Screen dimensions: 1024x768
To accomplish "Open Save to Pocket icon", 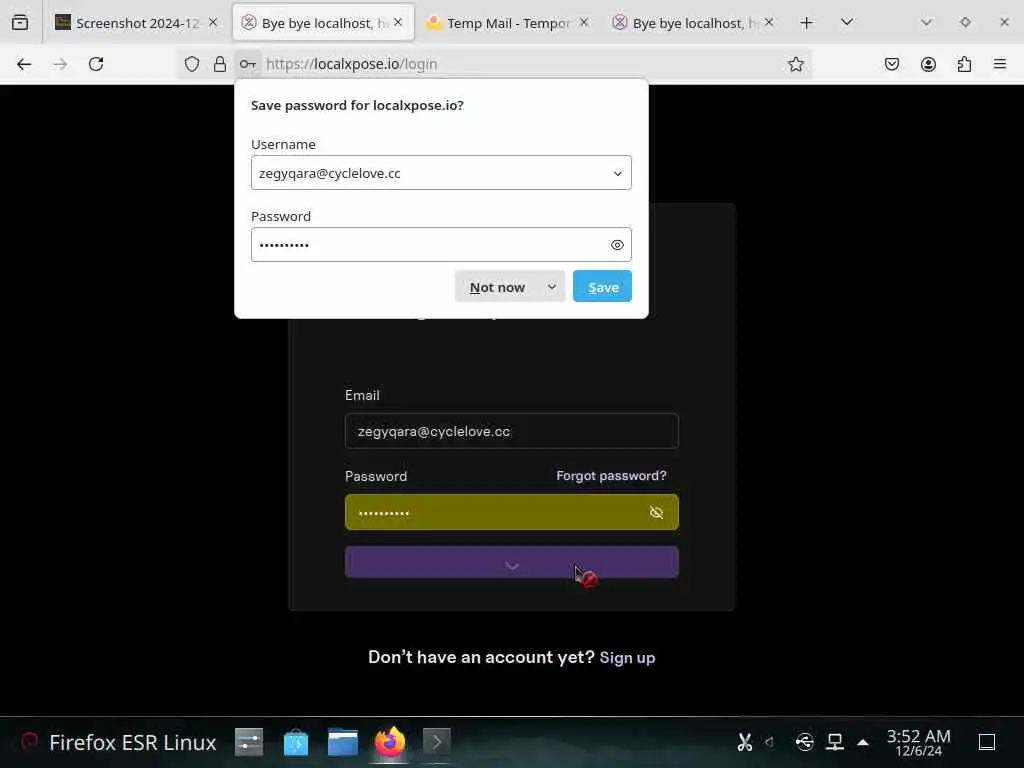I will pyautogui.click(x=892, y=64).
